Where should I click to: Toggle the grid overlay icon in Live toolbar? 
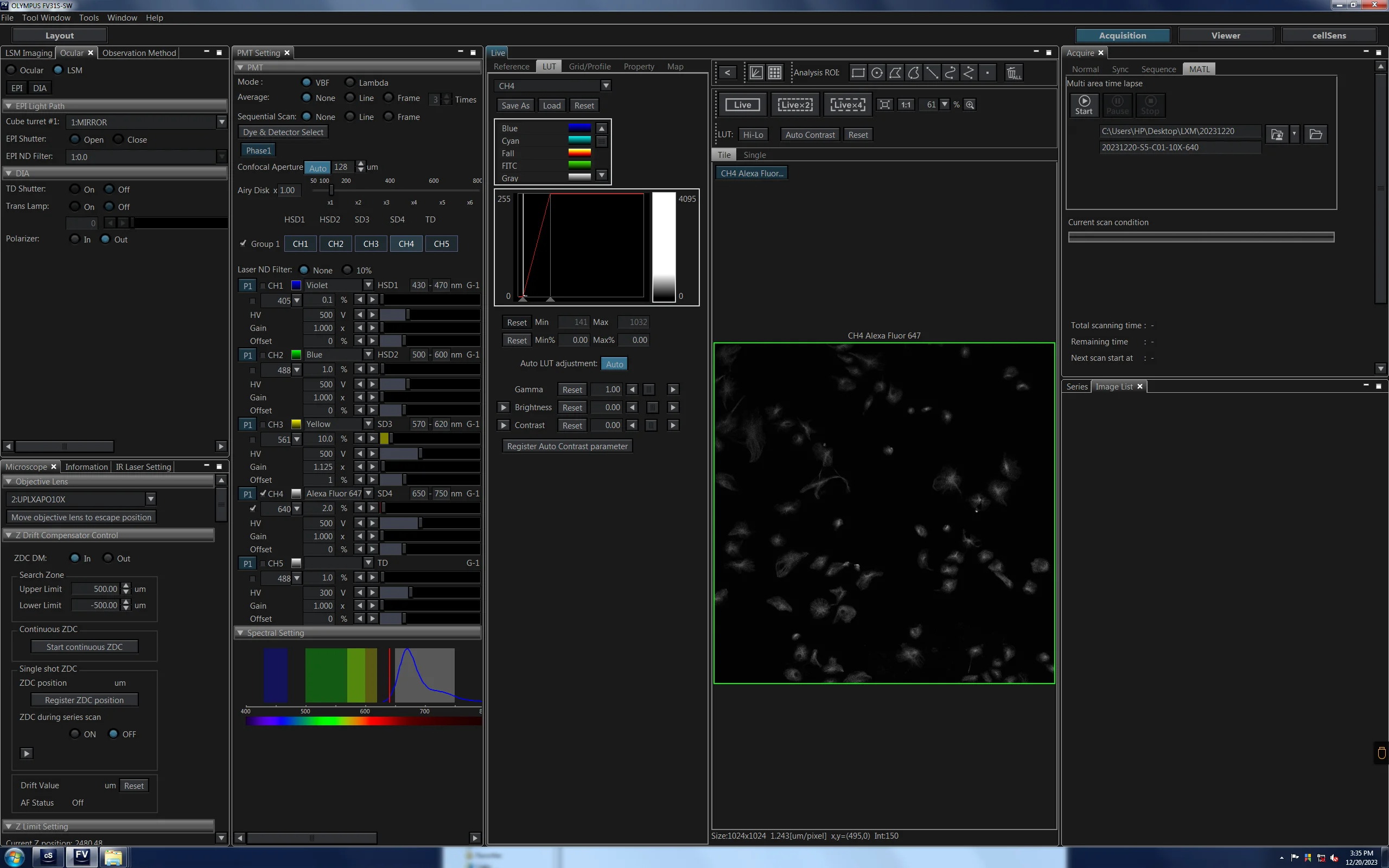[775, 73]
